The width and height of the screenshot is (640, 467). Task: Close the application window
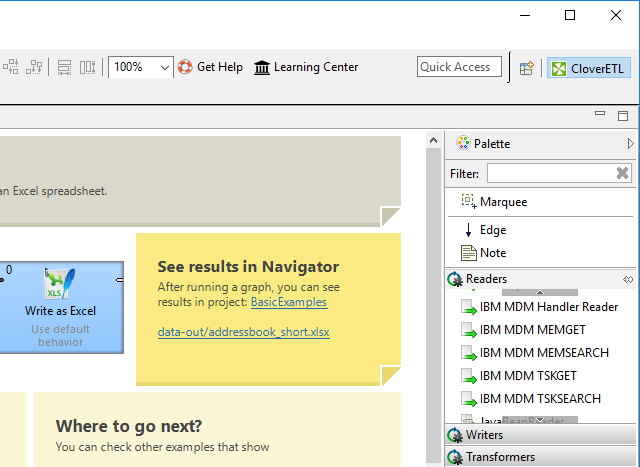click(x=616, y=16)
